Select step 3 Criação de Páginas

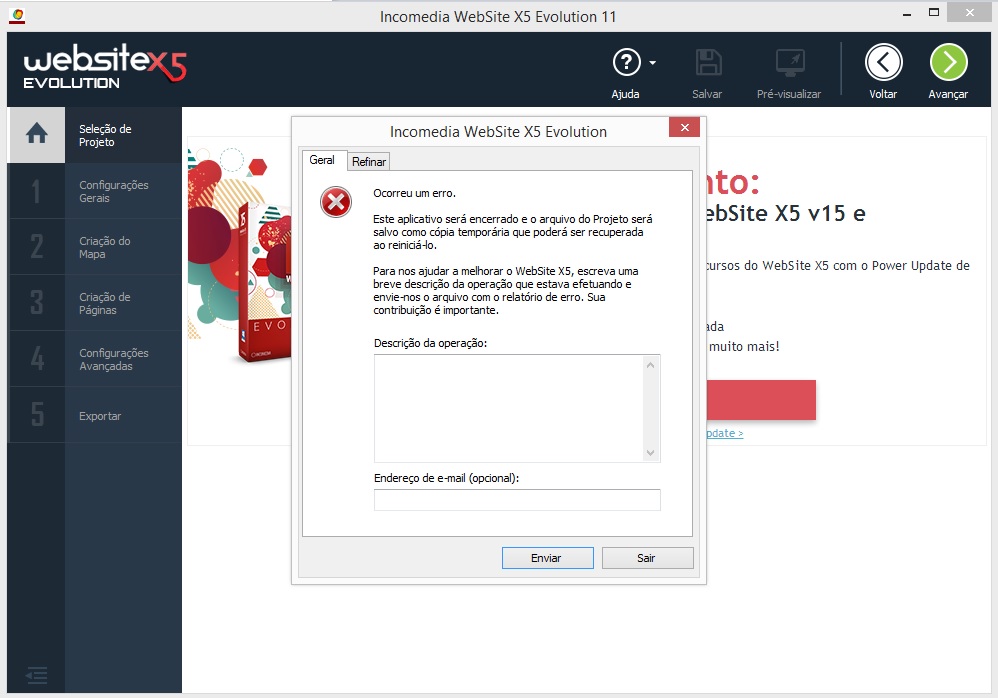pyautogui.click(x=95, y=304)
